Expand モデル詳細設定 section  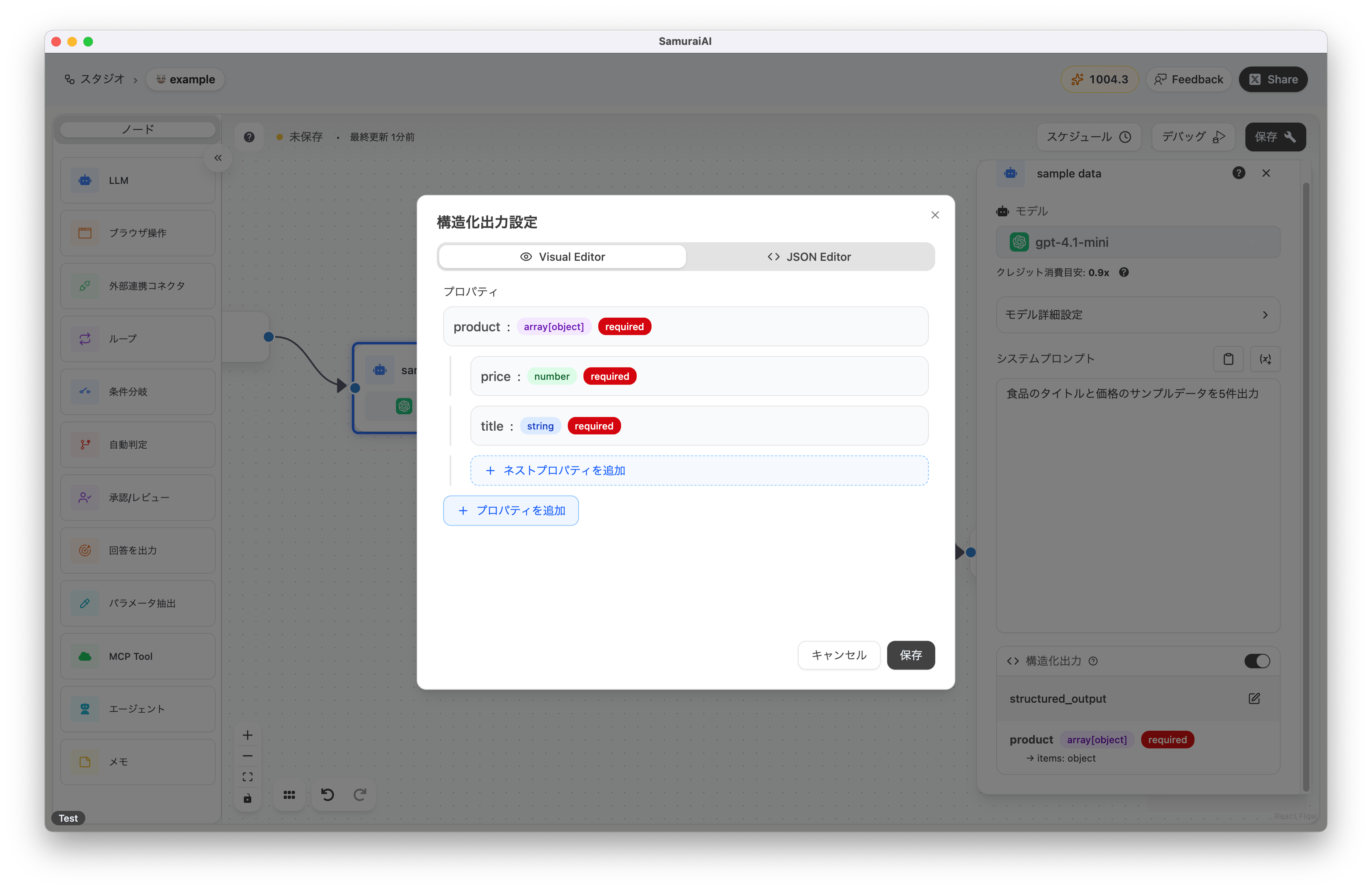[1137, 314]
